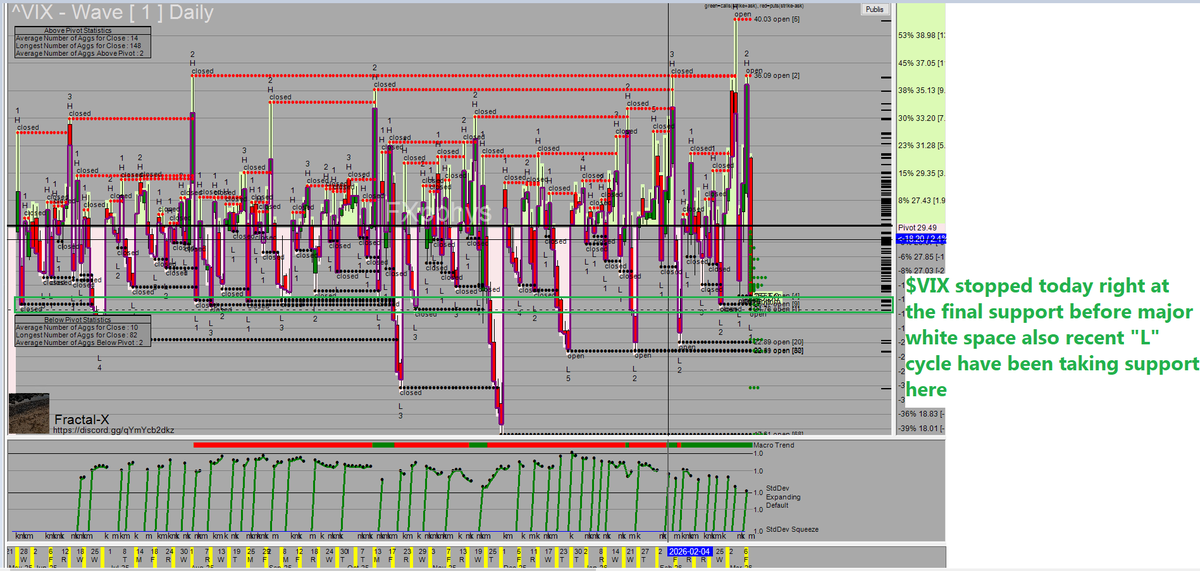Viewport: 1200px width, 571px height.
Task: Click the 'Average Number of Aggs Below Pivot : 2' line
Action: [81, 341]
